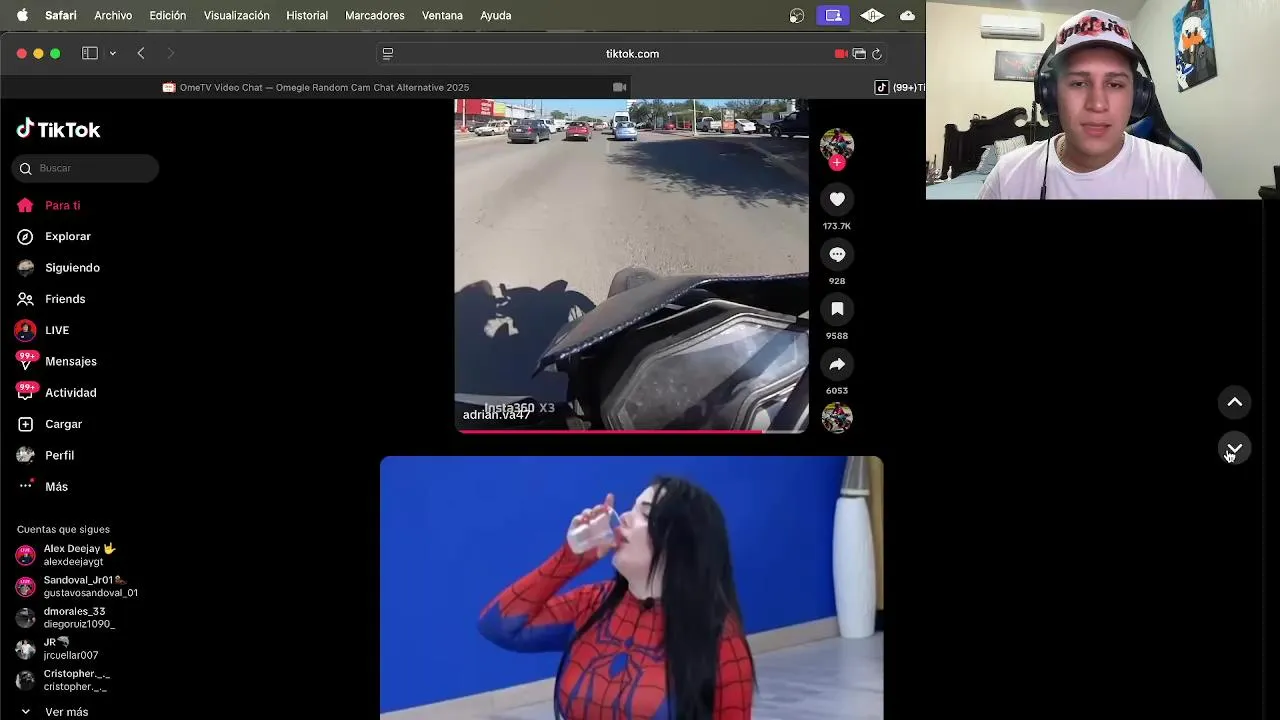Open the Marcadores menu
This screenshot has width=1280, height=720.
pyautogui.click(x=375, y=15)
